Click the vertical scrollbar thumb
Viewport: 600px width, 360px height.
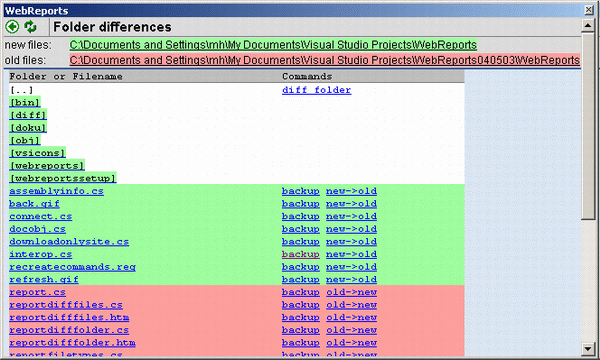[x=588, y=126]
